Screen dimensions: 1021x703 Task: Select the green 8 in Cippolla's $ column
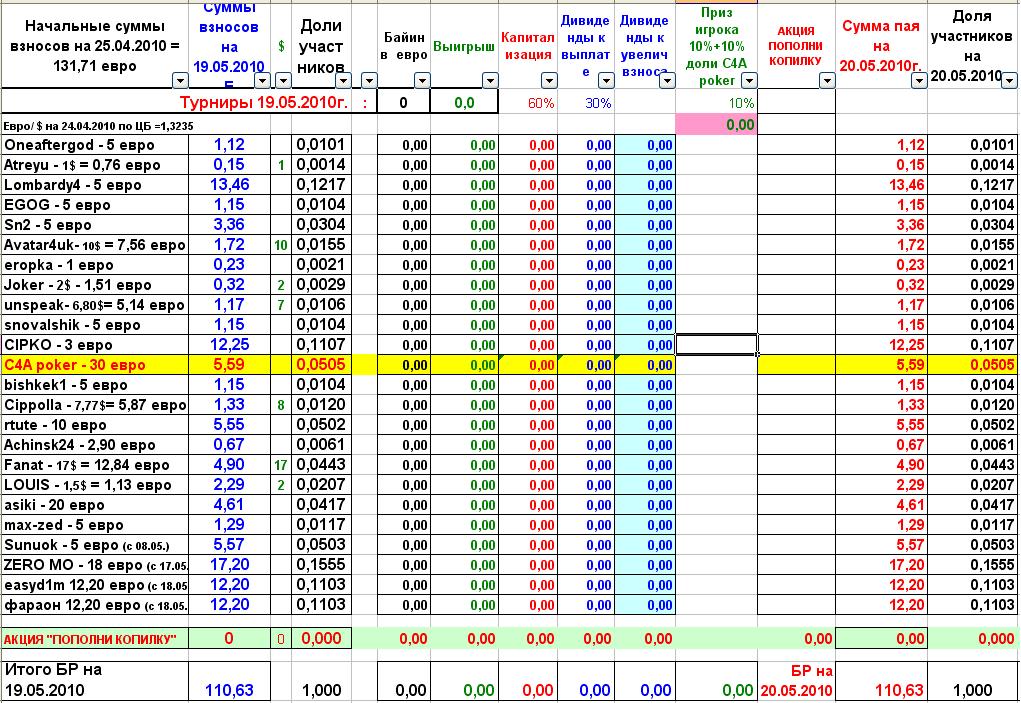pos(281,406)
